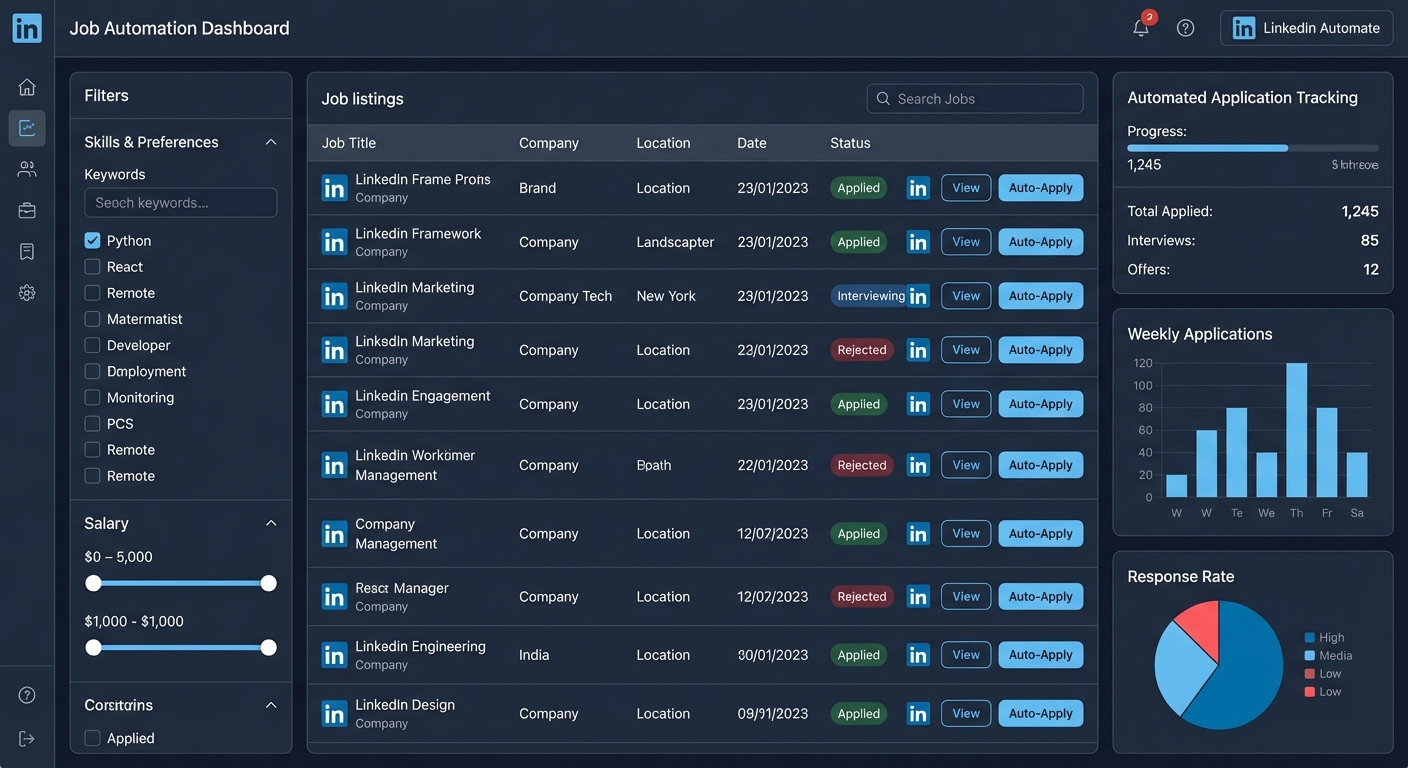Image resolution: width=1408 pixels, height=768 pixels.
Task: Enable the Developer checkbox filter
Action: tap(92, 345)
